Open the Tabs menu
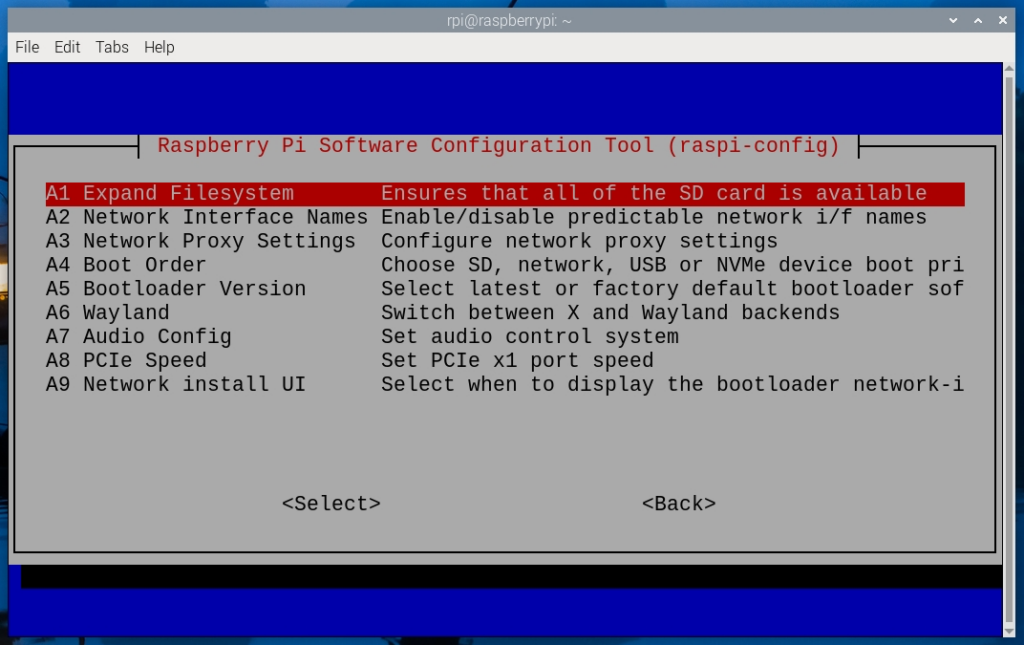This screenshot has height=645, width=1024. (112, 48)
